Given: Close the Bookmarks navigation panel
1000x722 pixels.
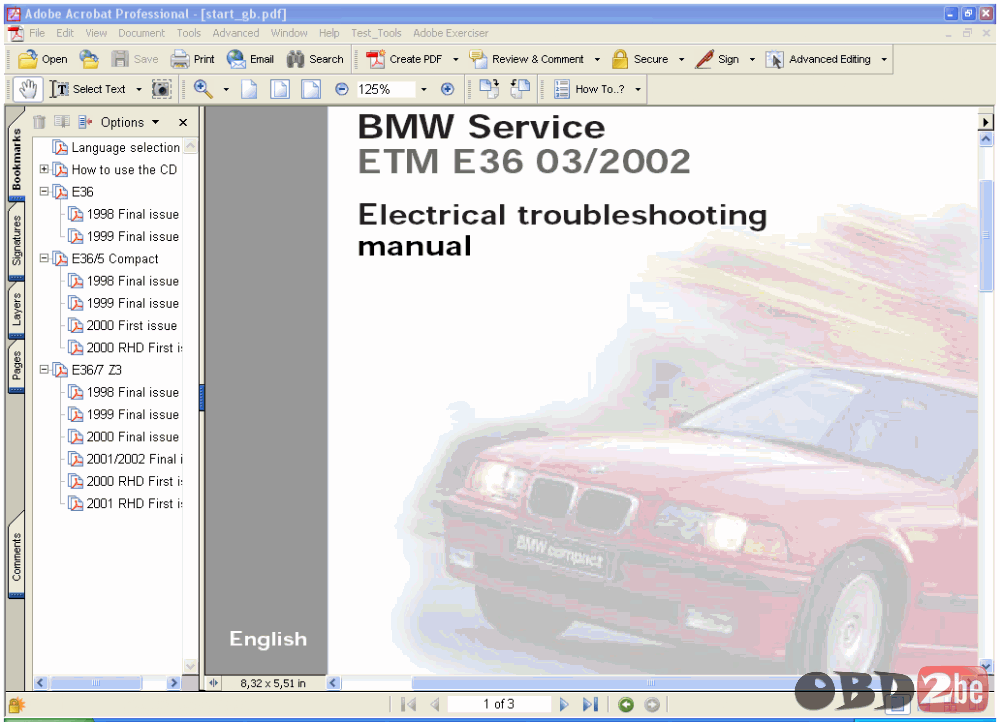Looking at the screenshot, I should tap(183, 122).
